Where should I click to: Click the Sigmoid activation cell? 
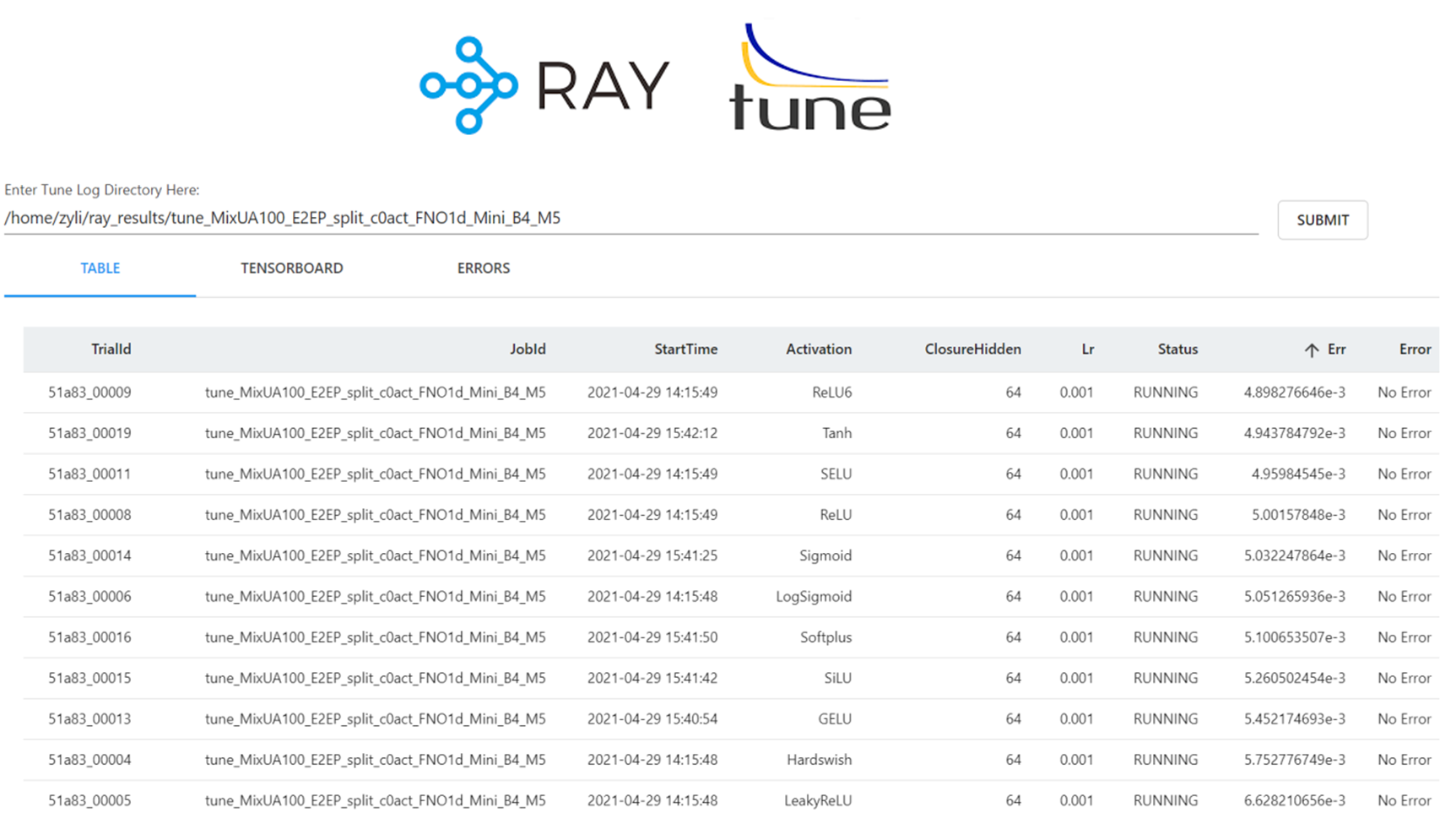[x=825, y=555]
